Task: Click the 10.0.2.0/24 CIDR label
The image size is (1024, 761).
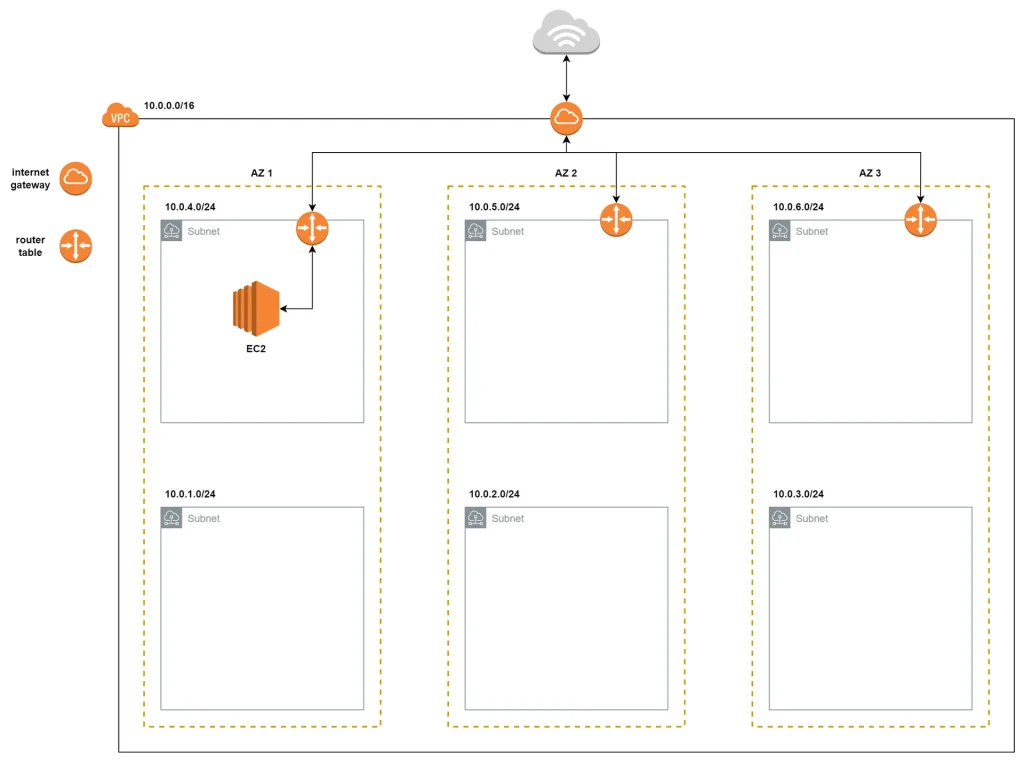Action: (x=494, y=494)
